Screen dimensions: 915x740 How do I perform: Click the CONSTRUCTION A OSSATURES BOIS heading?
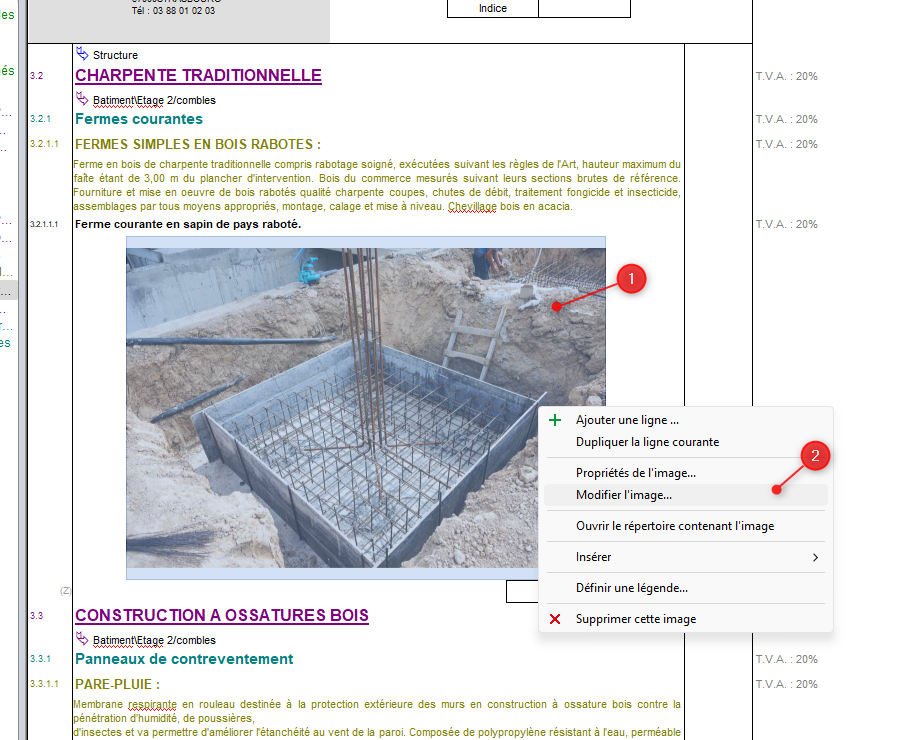click(x=221, y=616)
